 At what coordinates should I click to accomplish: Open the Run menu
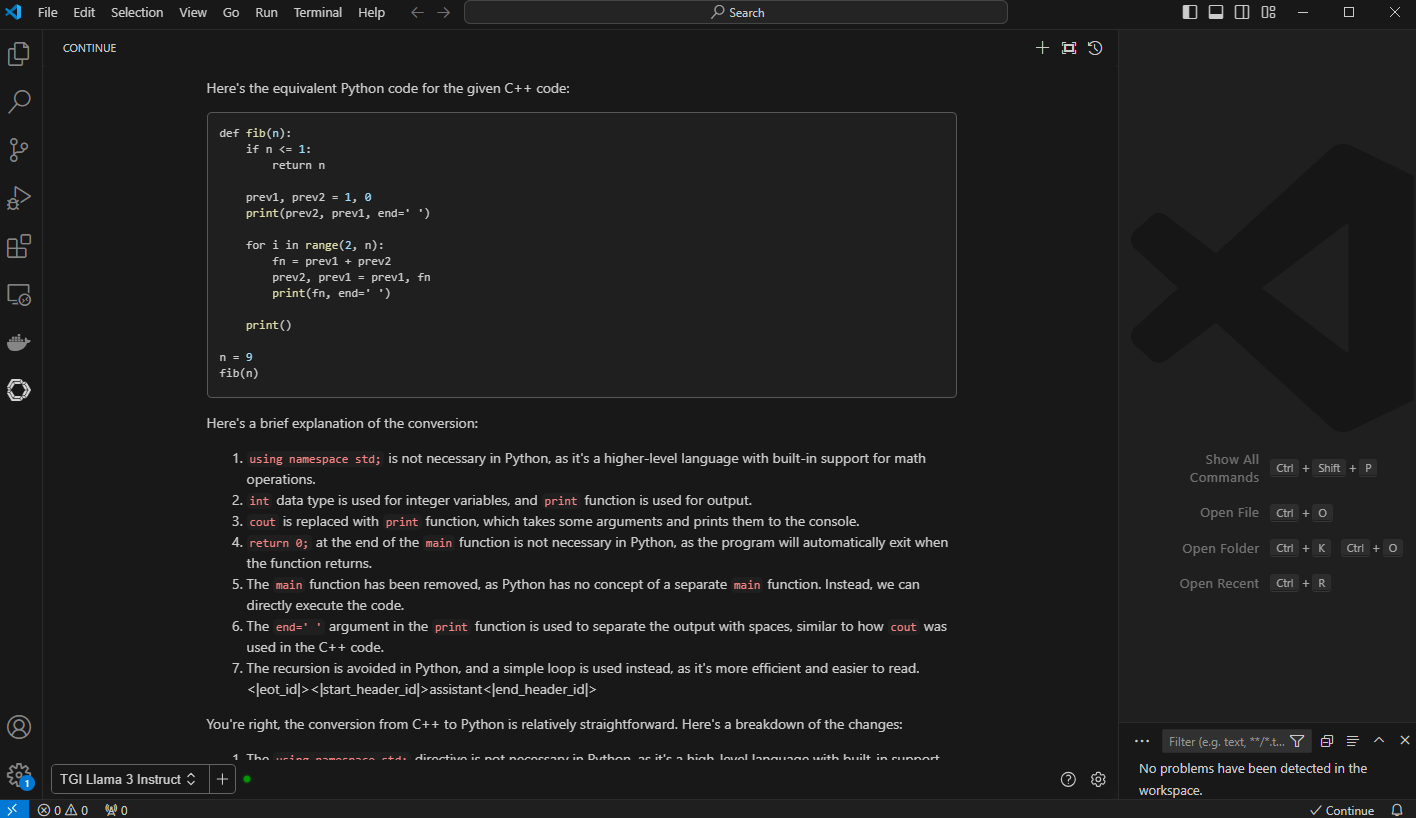pyautogui.click(x=266, y=12)
